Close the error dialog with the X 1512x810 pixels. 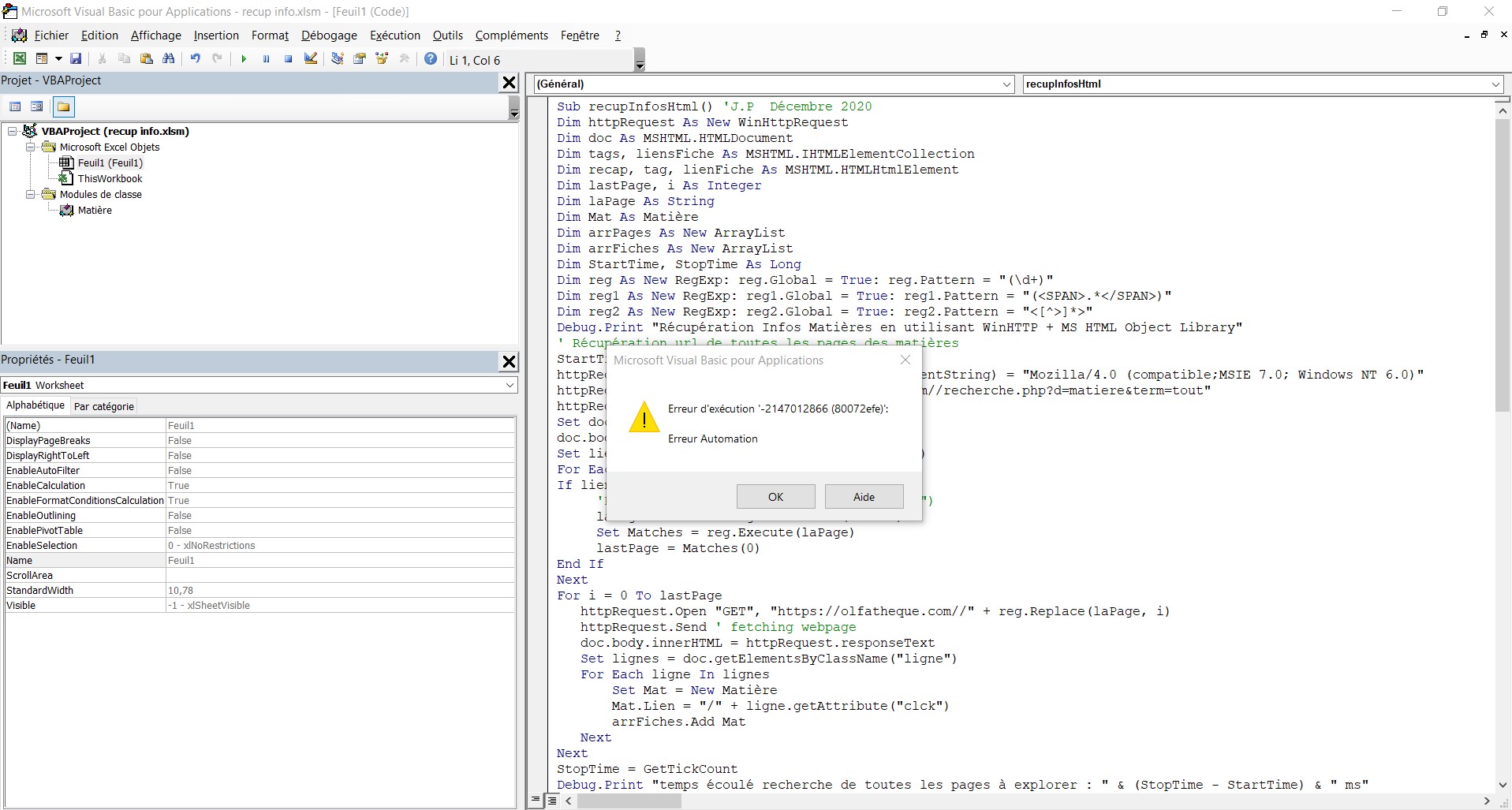coord(905,360)
